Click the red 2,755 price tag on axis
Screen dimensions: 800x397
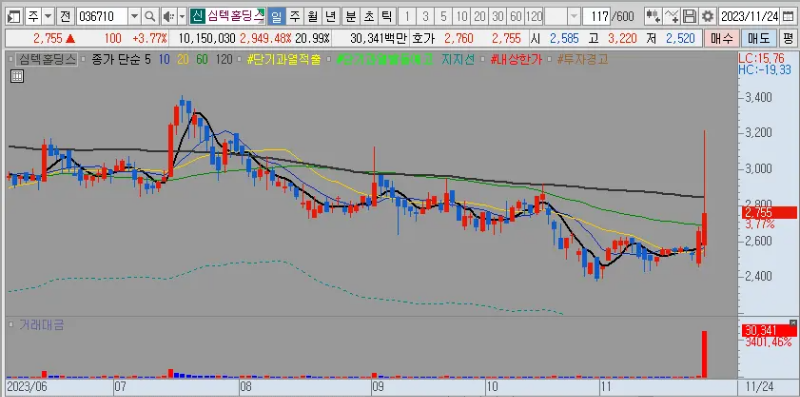click(x=768, y=212)
